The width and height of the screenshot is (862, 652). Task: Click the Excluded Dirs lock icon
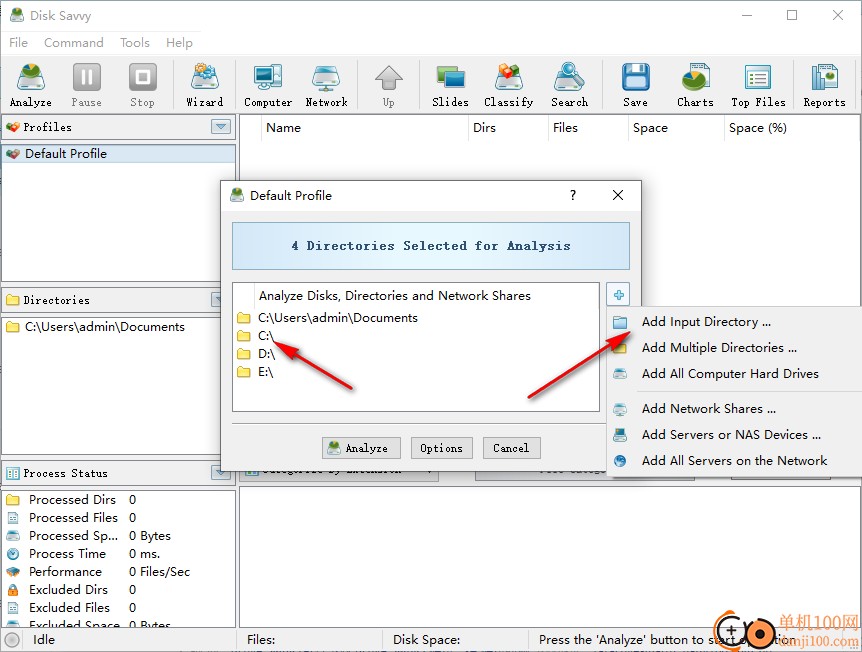coord(13,590)
